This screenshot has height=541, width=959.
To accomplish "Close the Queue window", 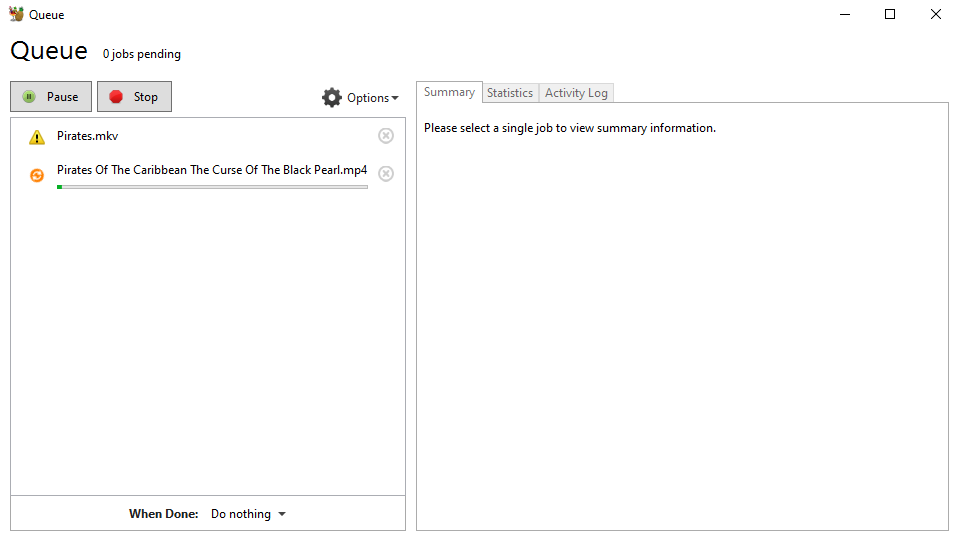I will coord(936,14).
